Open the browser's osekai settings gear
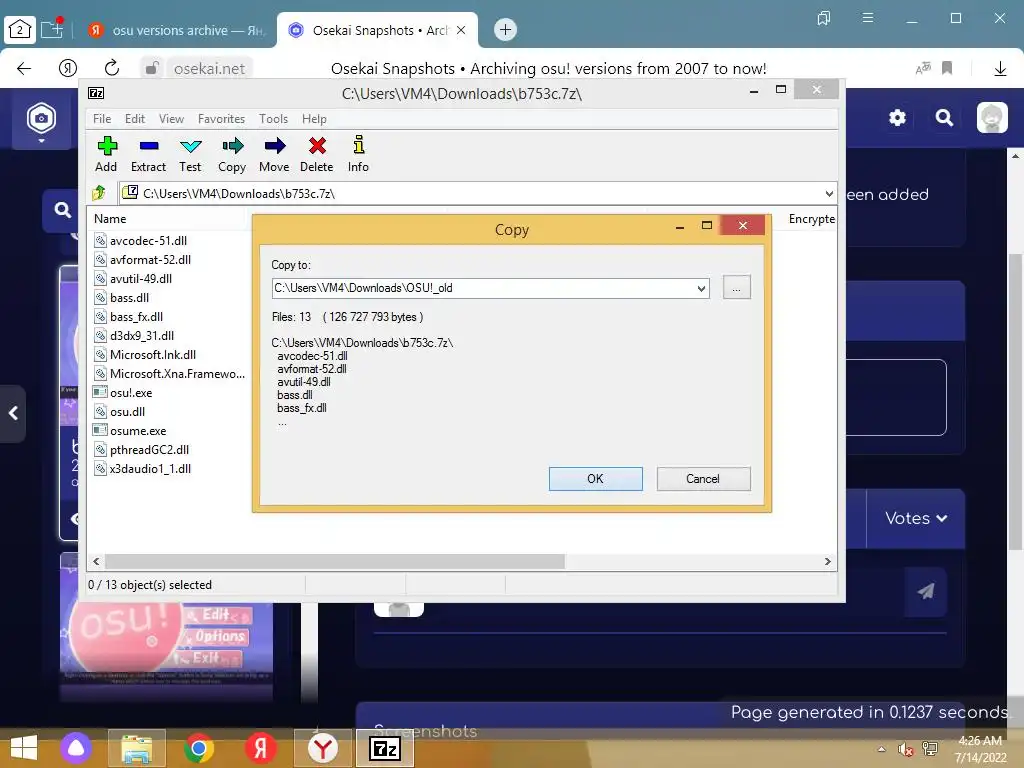 pyautogui.click(x=897, y=118)
